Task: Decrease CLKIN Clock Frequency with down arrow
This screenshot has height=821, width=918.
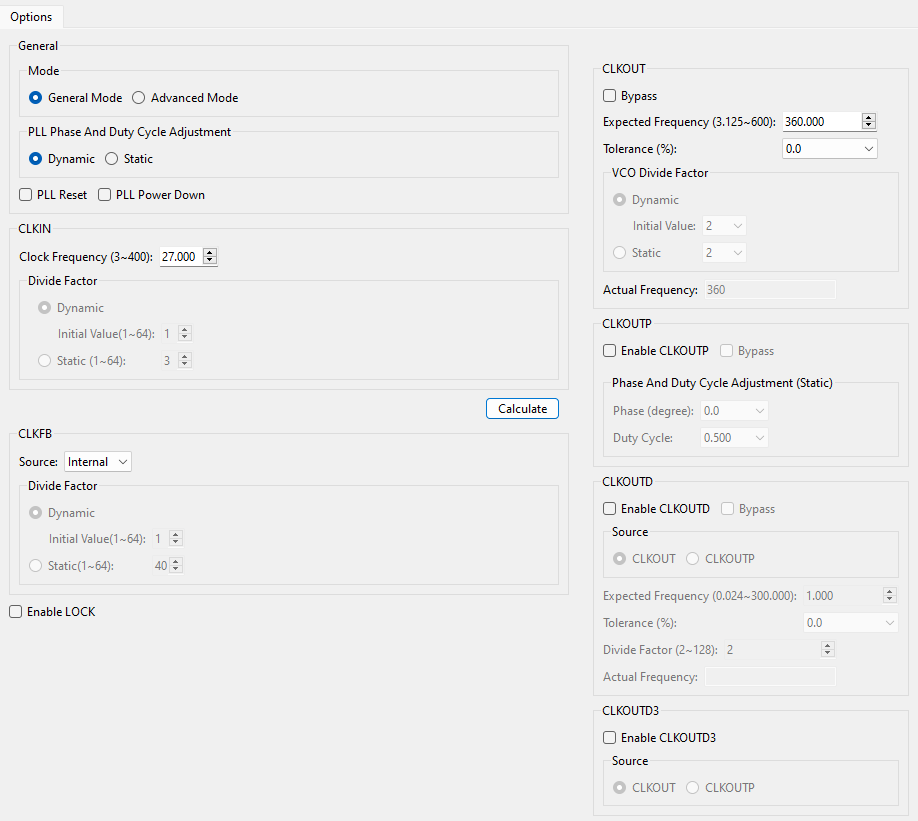Action: click(x=209, y=261)
